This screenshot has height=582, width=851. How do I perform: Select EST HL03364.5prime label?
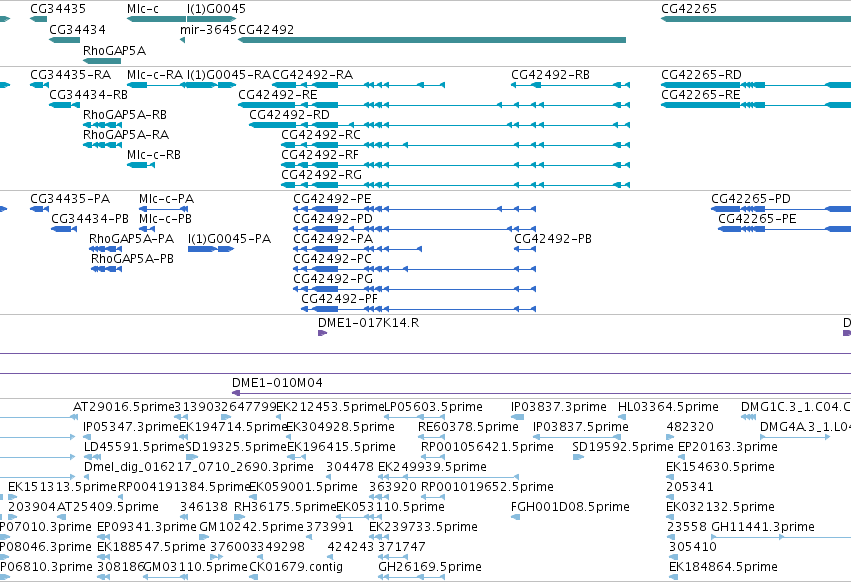668,407
